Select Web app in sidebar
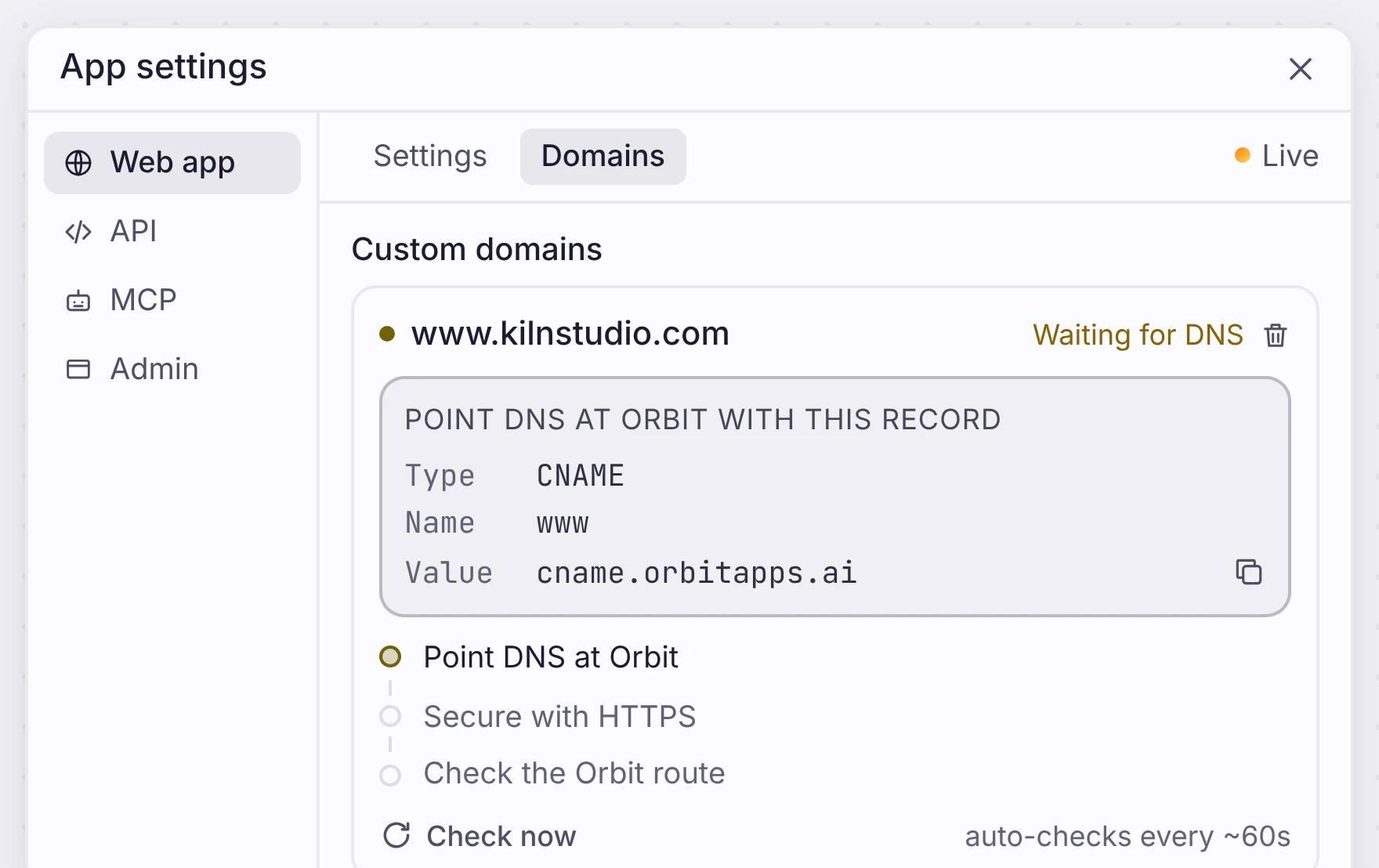Screen dimensions: 1379x868 172,163
